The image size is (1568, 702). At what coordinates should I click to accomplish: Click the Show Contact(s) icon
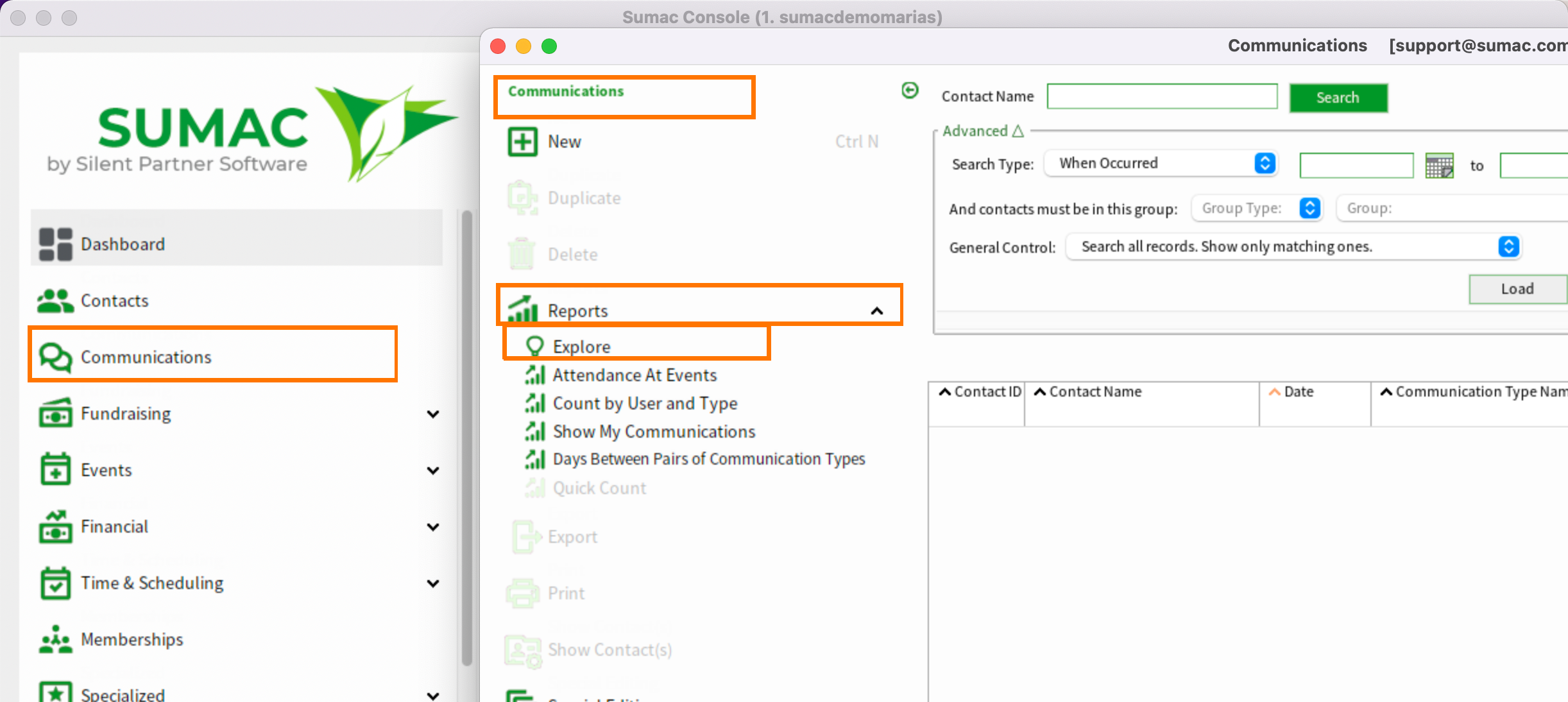tap(522, 651)
